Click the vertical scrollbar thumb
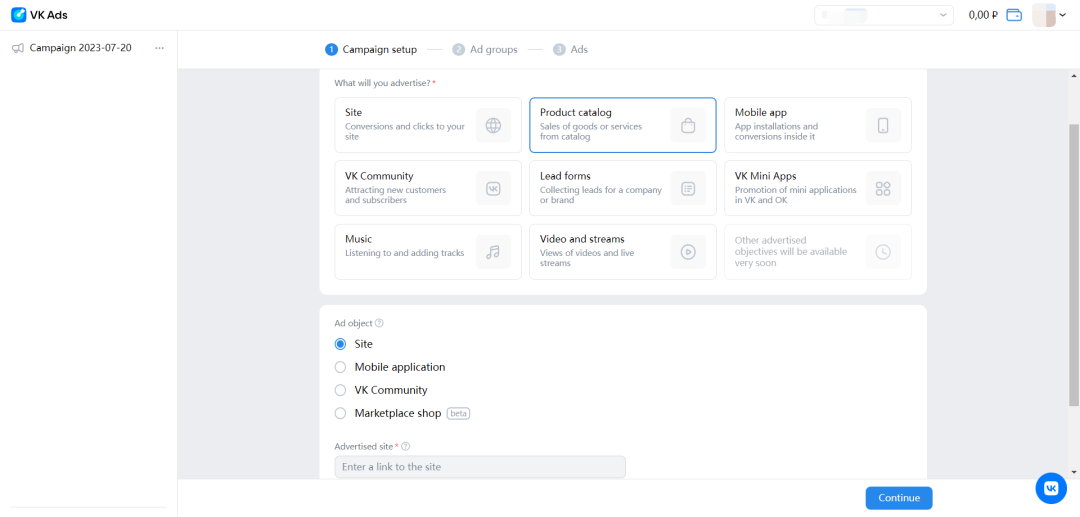 pos(1074,265)
